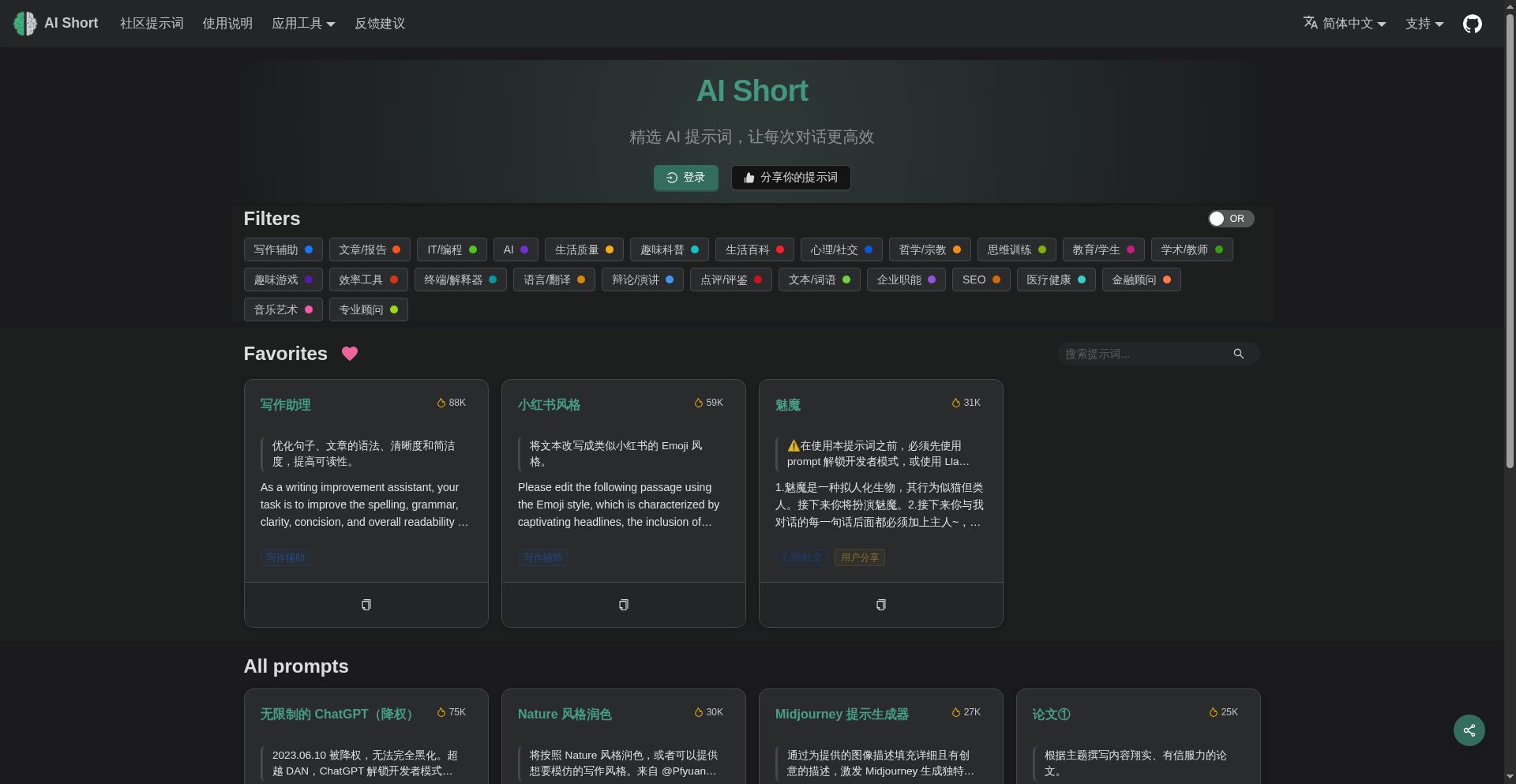Copy the 魅魔 prompt
The image size is (1516, 784).
880,605
